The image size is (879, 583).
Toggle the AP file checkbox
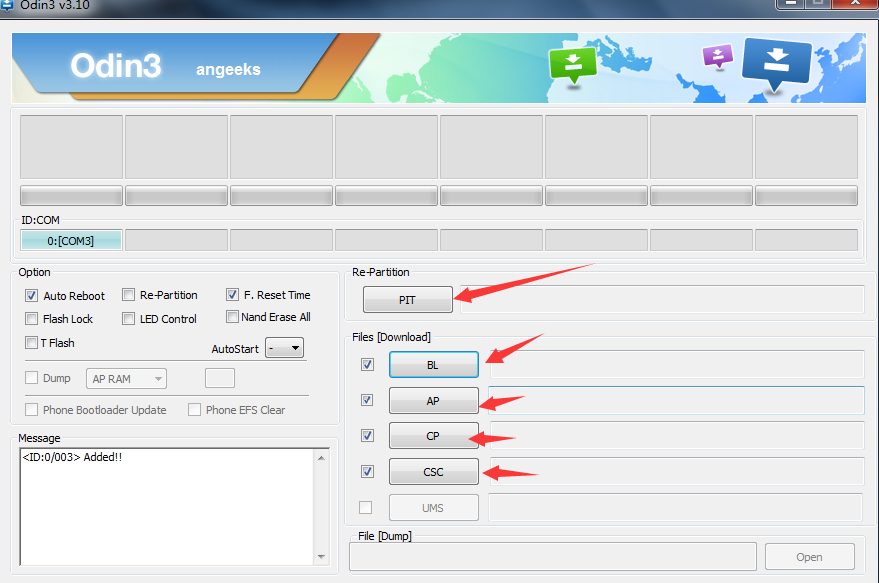click(367, 400)
